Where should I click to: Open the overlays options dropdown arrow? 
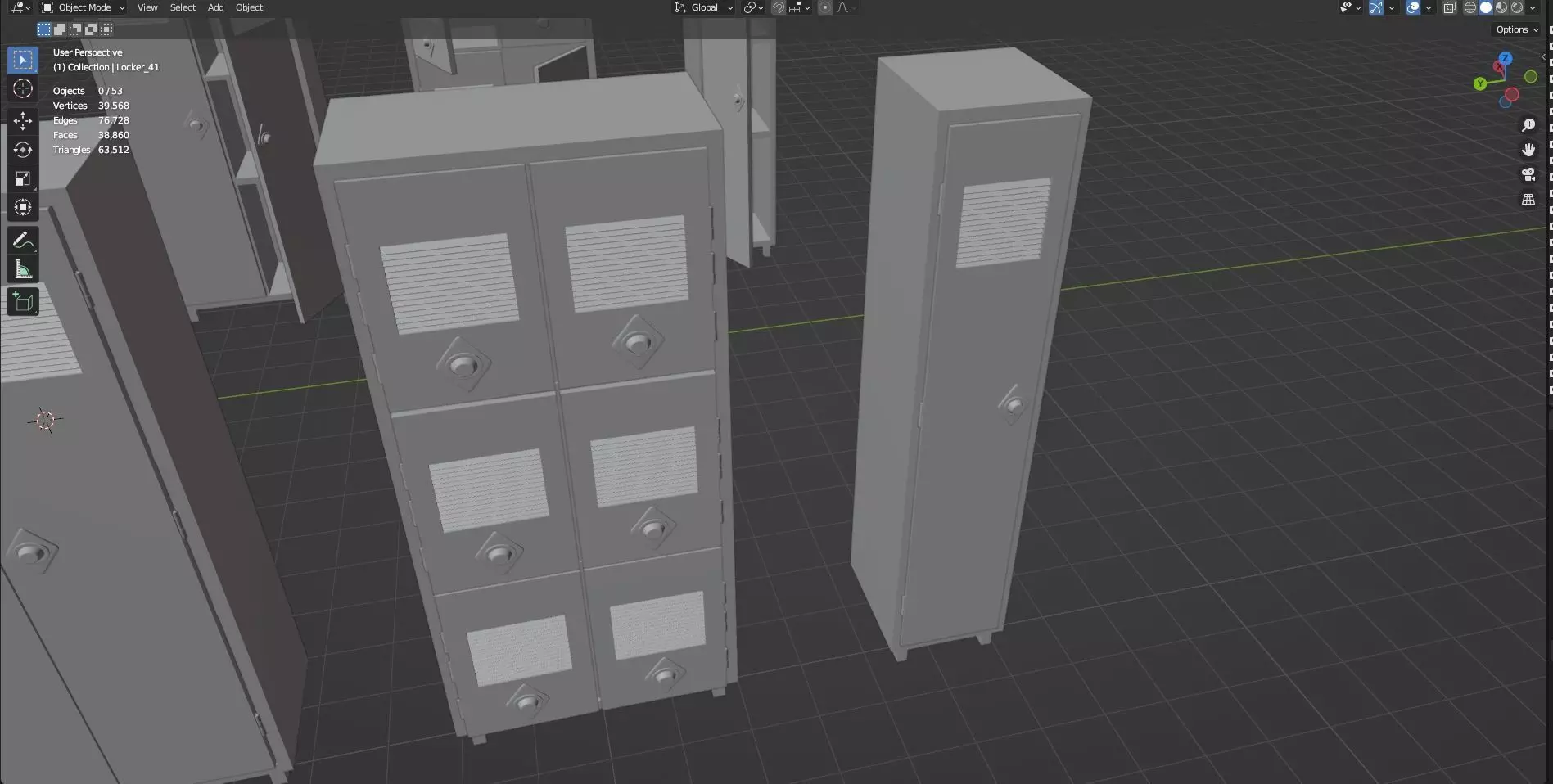(x=1429, y=7)
